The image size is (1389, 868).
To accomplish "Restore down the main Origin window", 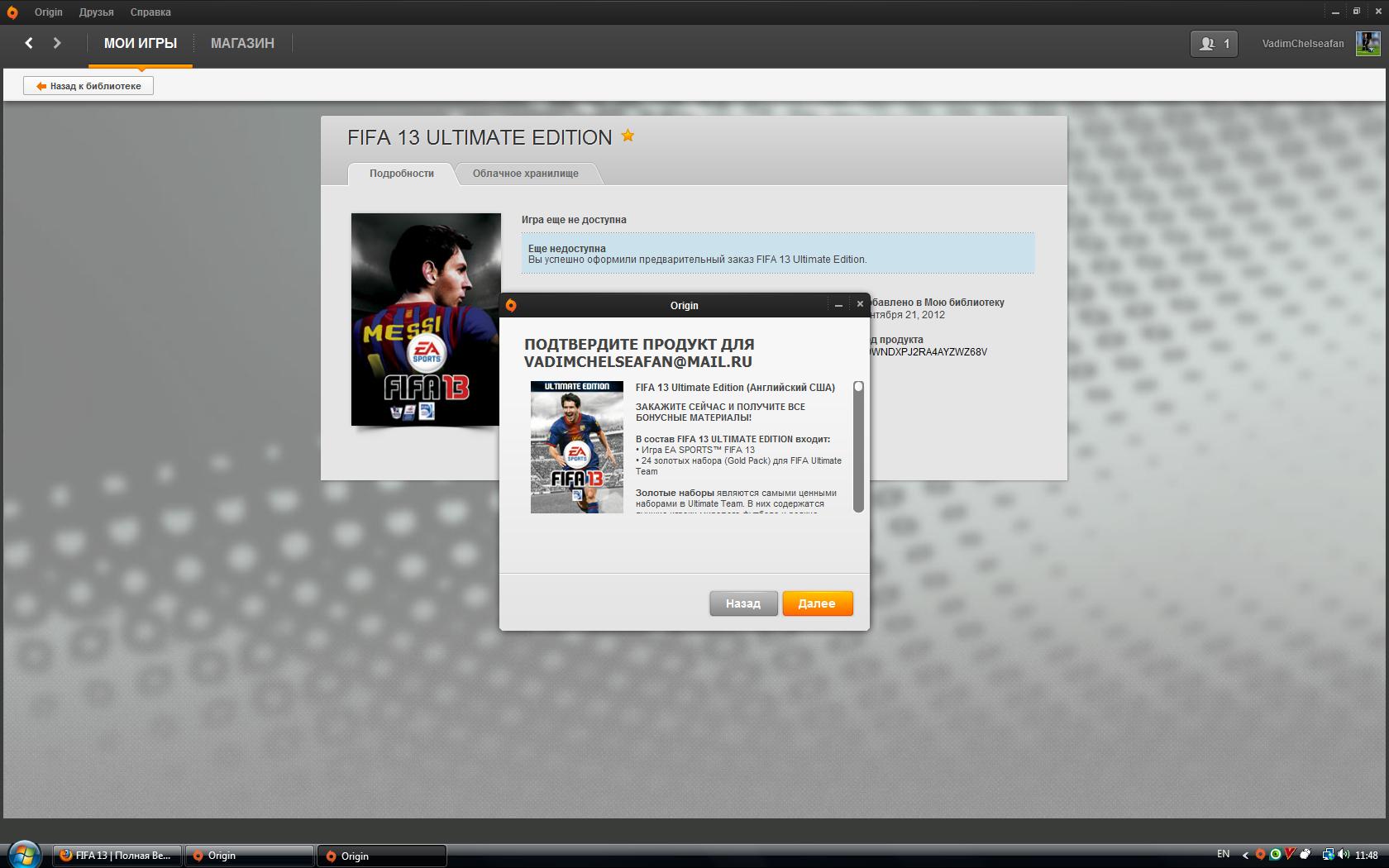I will point(1357,12).
